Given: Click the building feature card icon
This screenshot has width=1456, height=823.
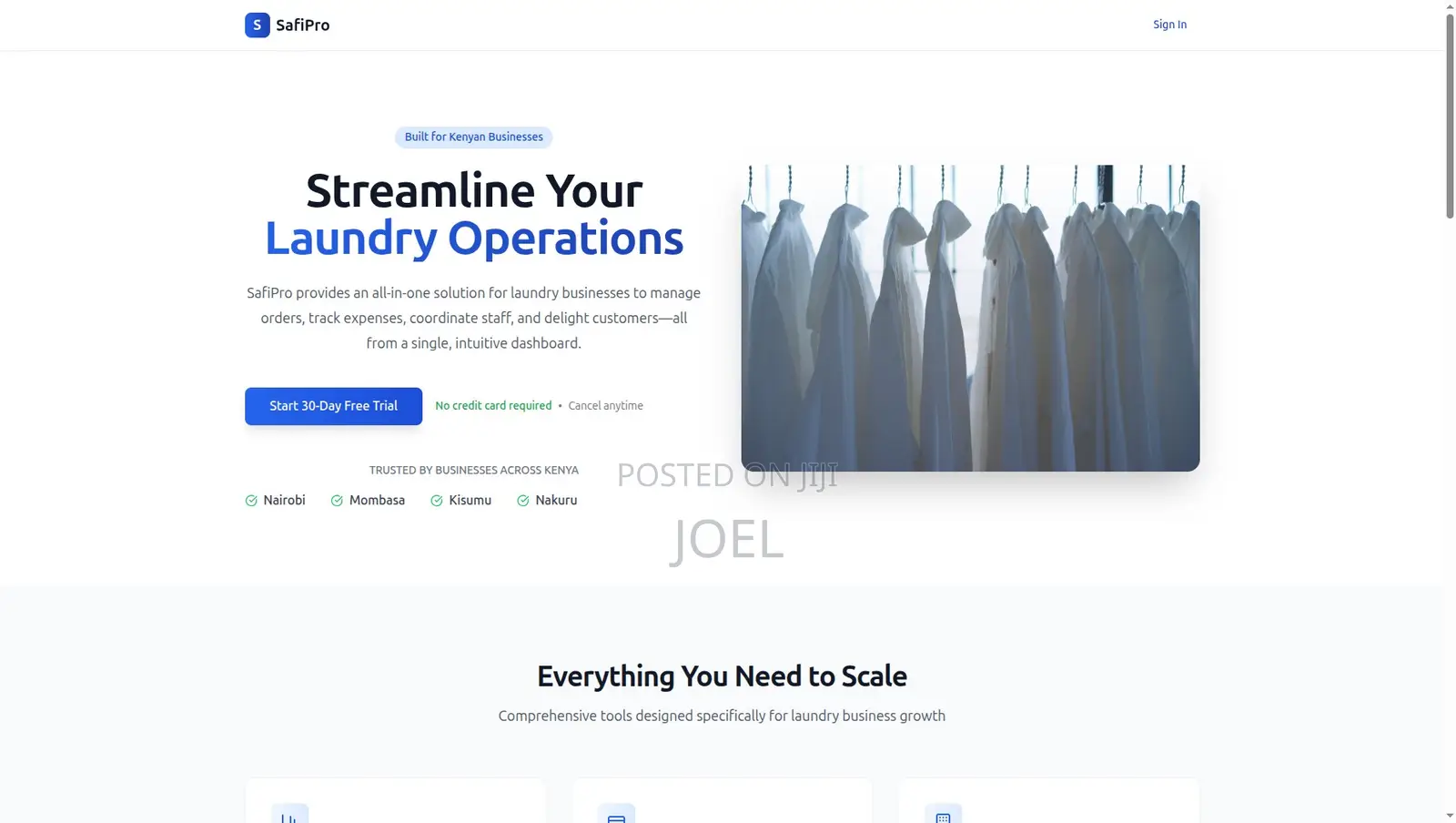Looking at the screenshot, I should (x=943, y=813).
